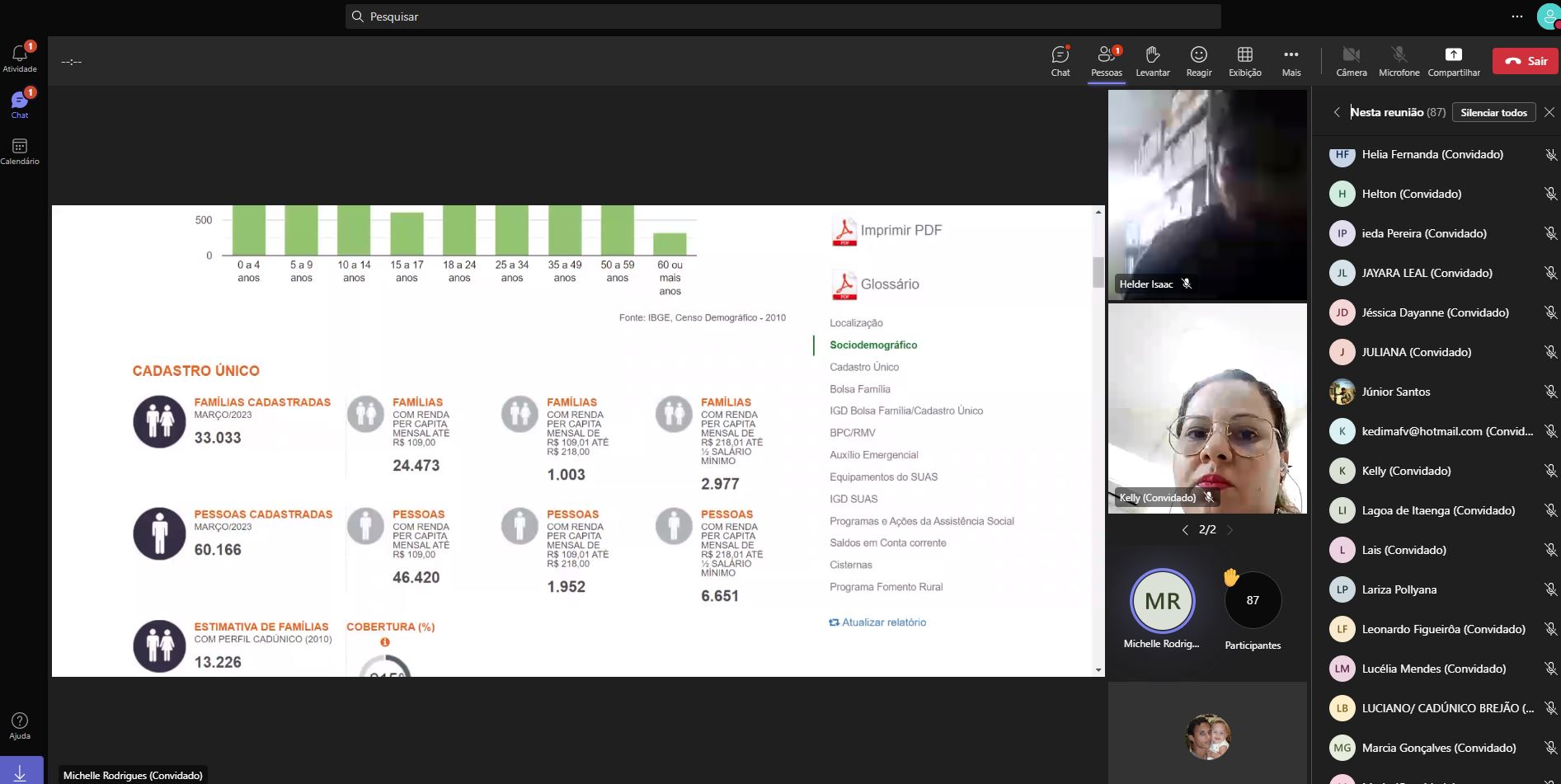
Task: Toggle the Microfone mute state
Action: point(1399,55)
